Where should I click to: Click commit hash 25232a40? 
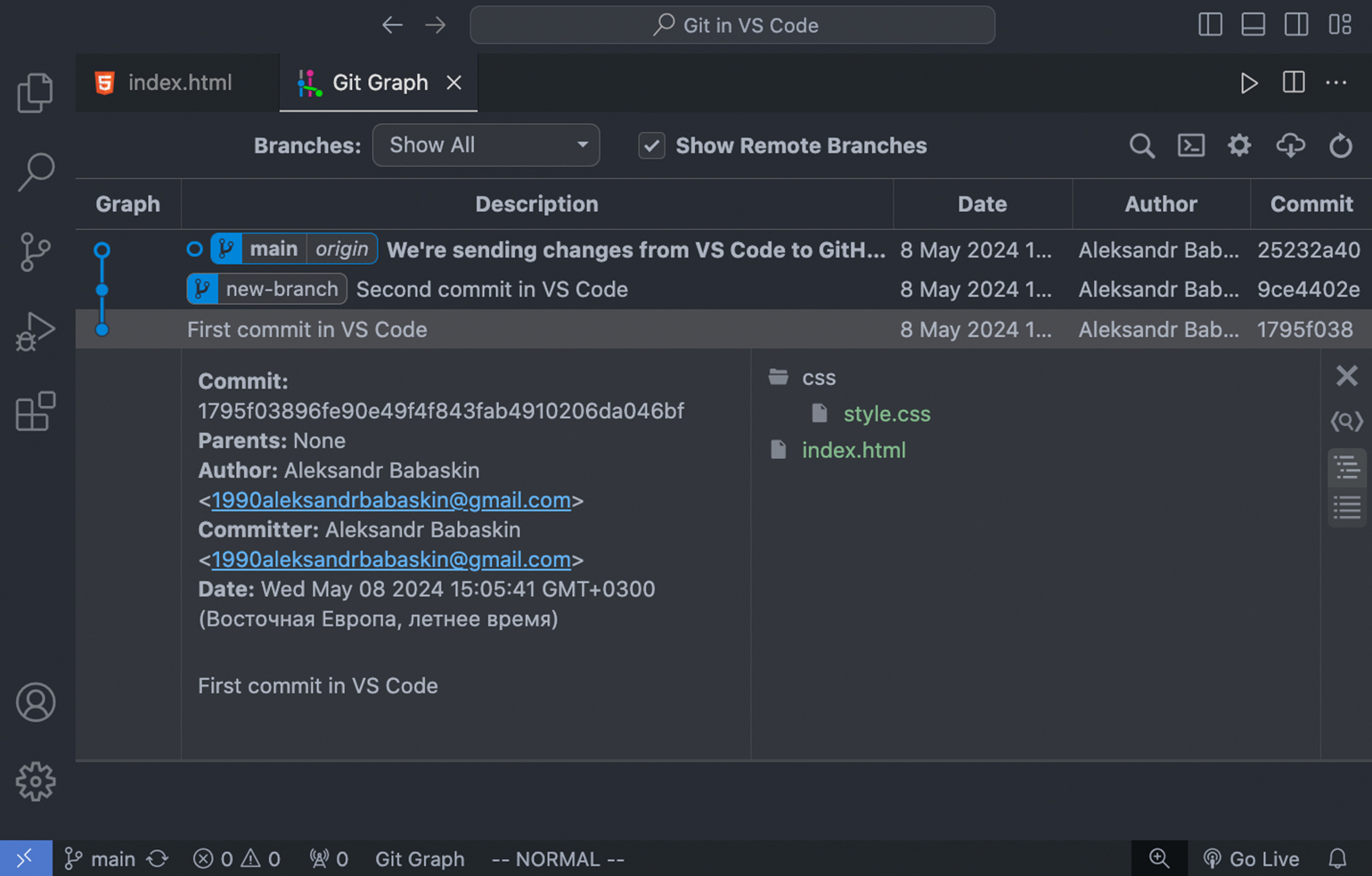[x=1308, y=250]
